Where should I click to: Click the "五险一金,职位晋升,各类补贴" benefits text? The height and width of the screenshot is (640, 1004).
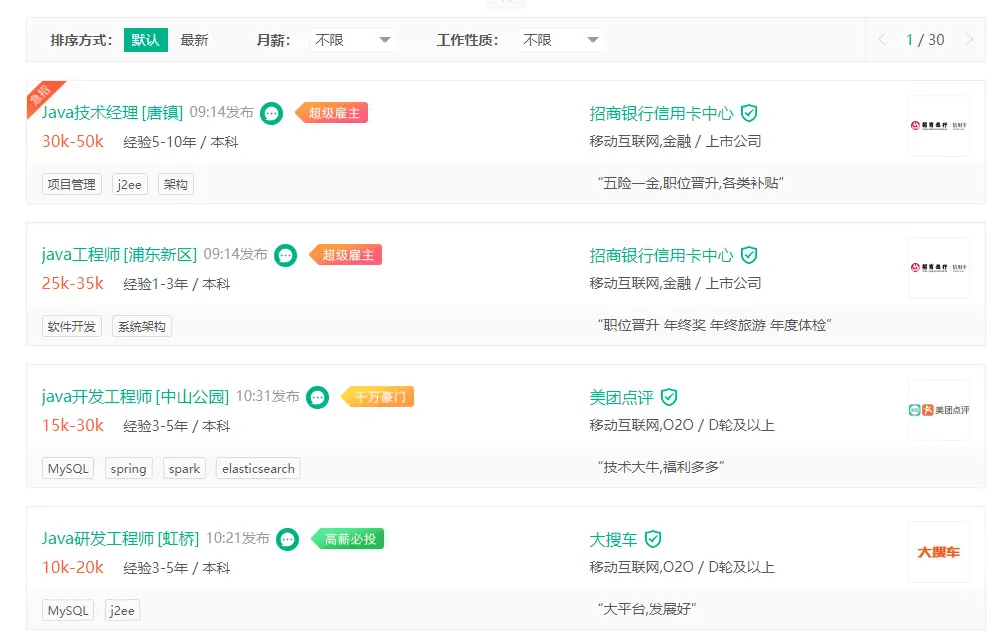tap(691, 184)
